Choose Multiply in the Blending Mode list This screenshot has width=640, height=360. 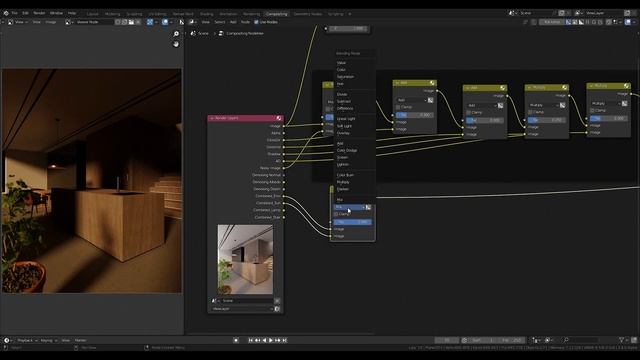point(343,182)
